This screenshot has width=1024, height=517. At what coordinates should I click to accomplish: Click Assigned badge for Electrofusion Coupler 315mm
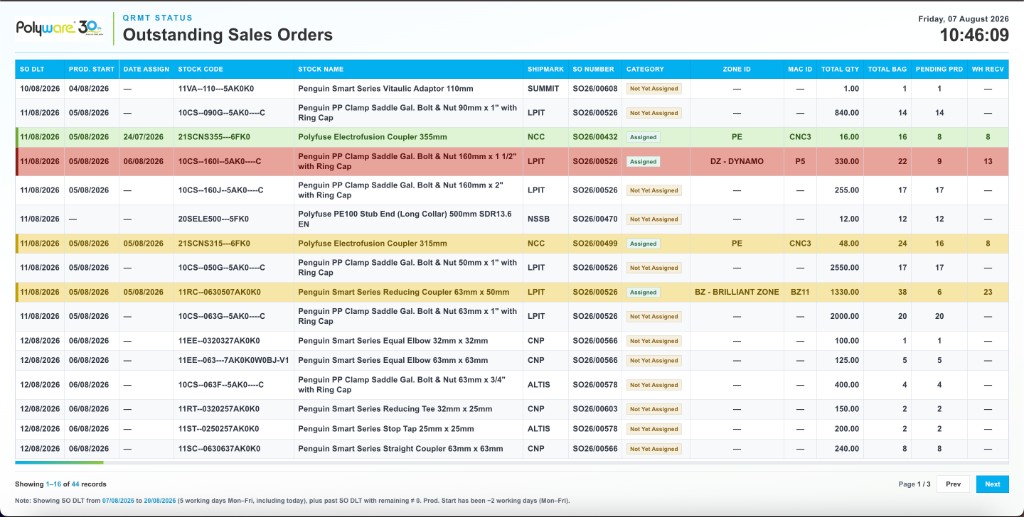pyautogui.click(x=643, y=243)
